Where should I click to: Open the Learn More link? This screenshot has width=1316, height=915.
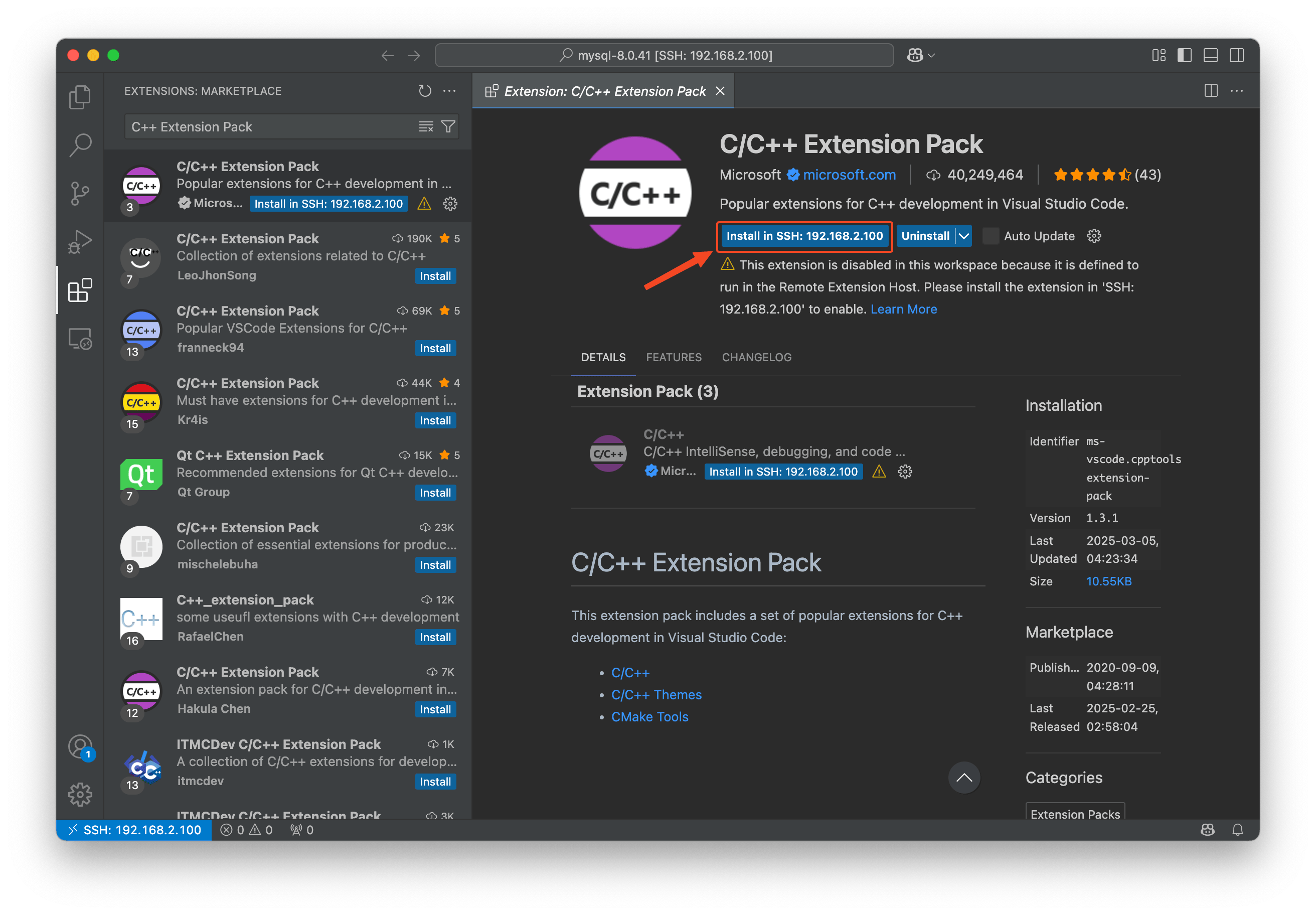903,309
